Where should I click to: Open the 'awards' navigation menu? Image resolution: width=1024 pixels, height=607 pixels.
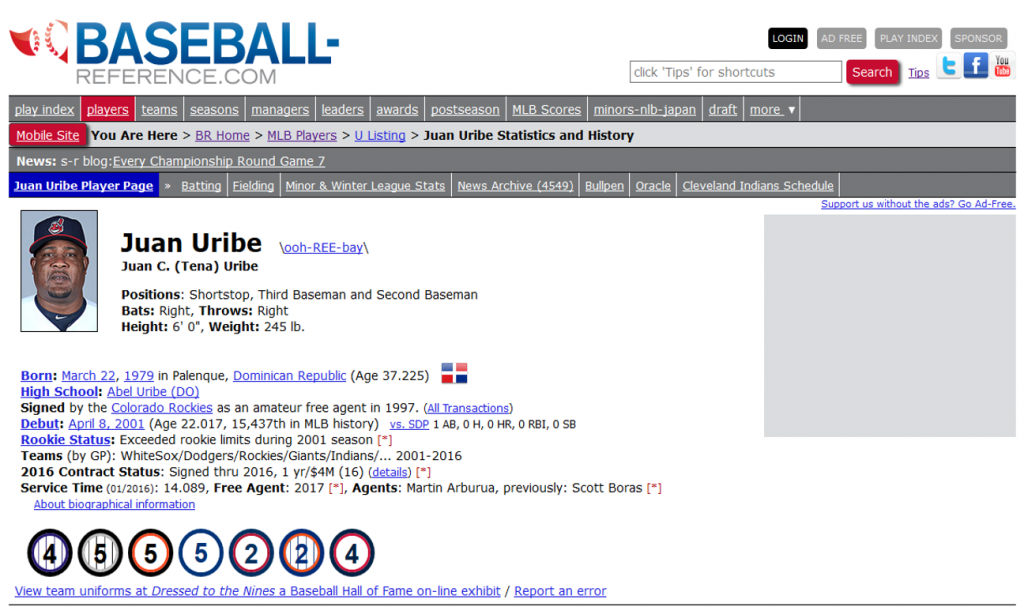coord(397,110)
